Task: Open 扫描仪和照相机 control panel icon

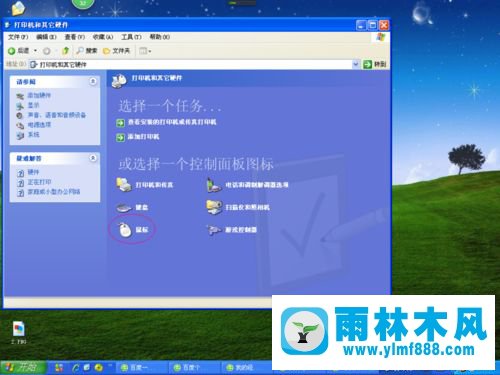Action: [238, 207]
